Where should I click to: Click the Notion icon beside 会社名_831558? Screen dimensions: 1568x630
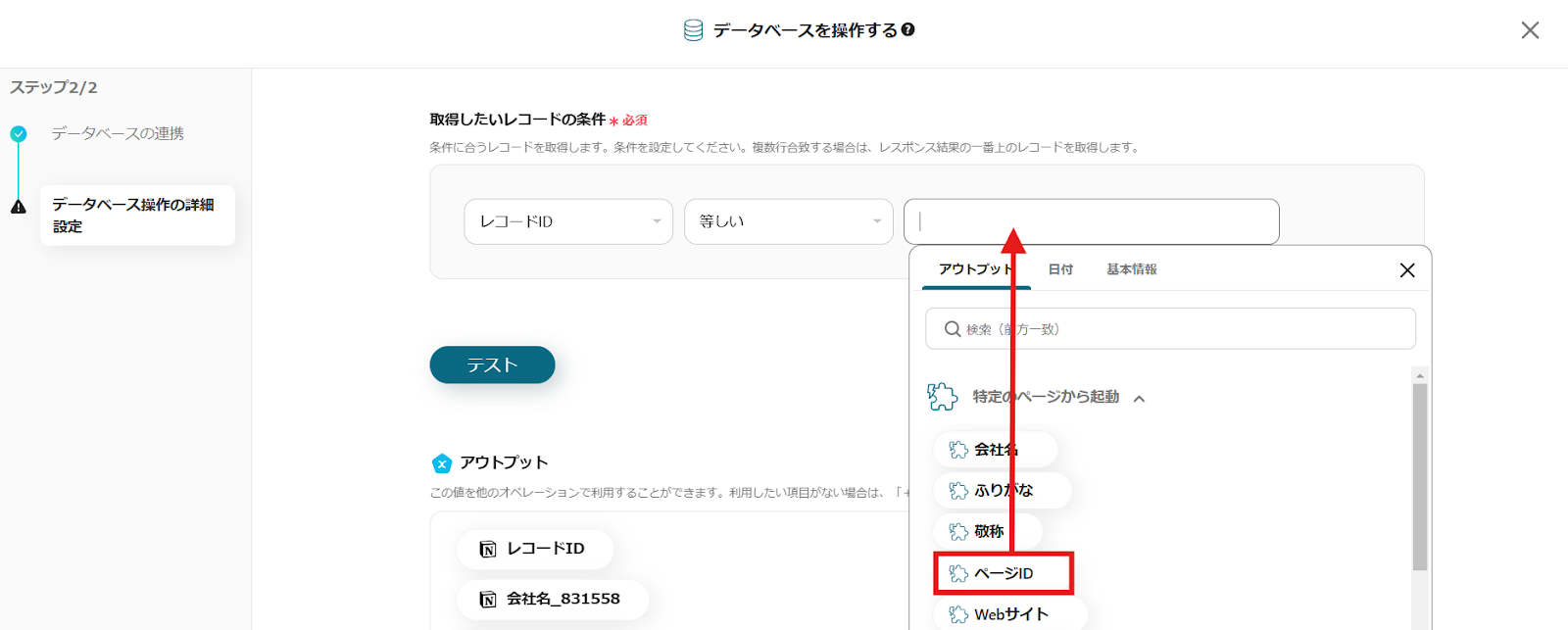click(x=488, y=599)
